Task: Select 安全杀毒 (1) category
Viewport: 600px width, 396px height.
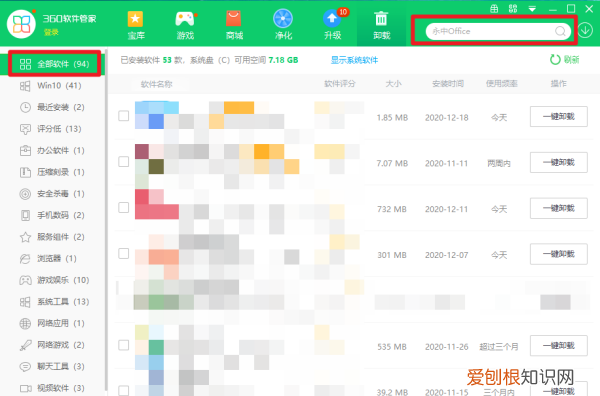Action: click(x=52, y=194)
